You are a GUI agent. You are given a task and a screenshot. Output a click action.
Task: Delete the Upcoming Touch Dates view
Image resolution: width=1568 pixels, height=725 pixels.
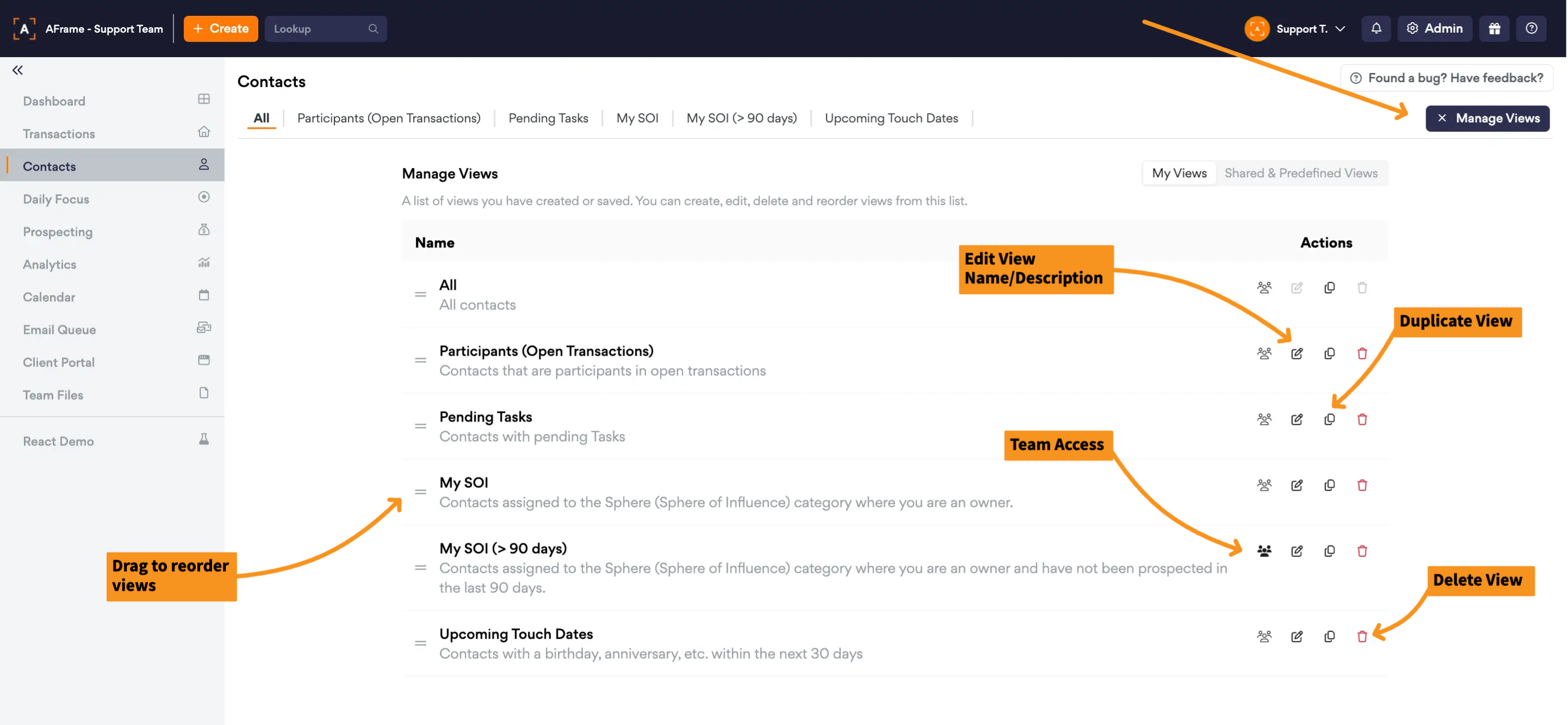pos(1361,637)
